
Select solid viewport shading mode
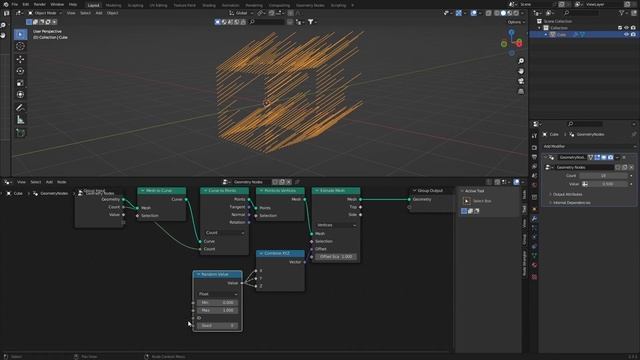503,13
